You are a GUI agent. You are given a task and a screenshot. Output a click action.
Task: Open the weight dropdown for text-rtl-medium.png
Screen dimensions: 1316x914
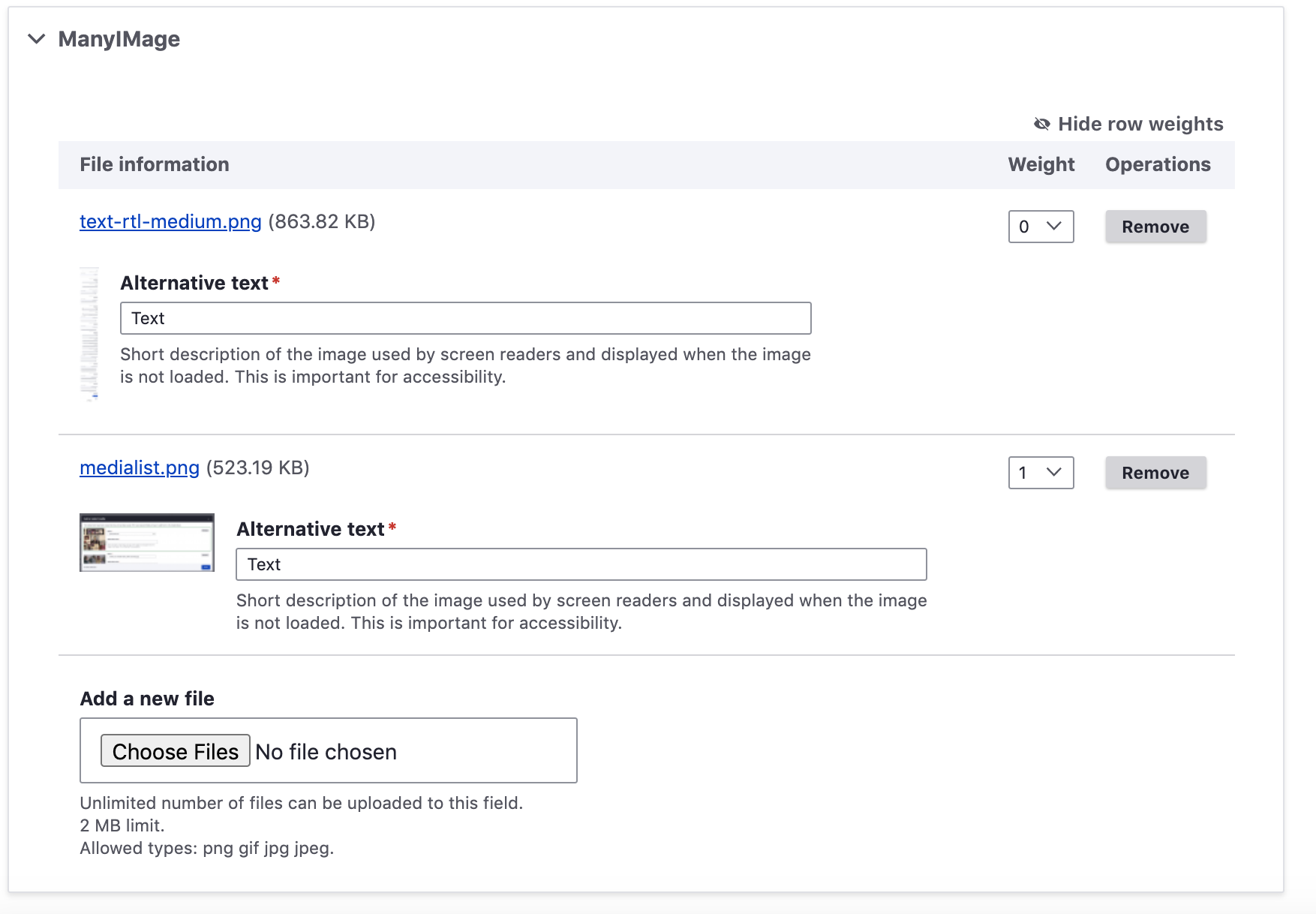1041,226
